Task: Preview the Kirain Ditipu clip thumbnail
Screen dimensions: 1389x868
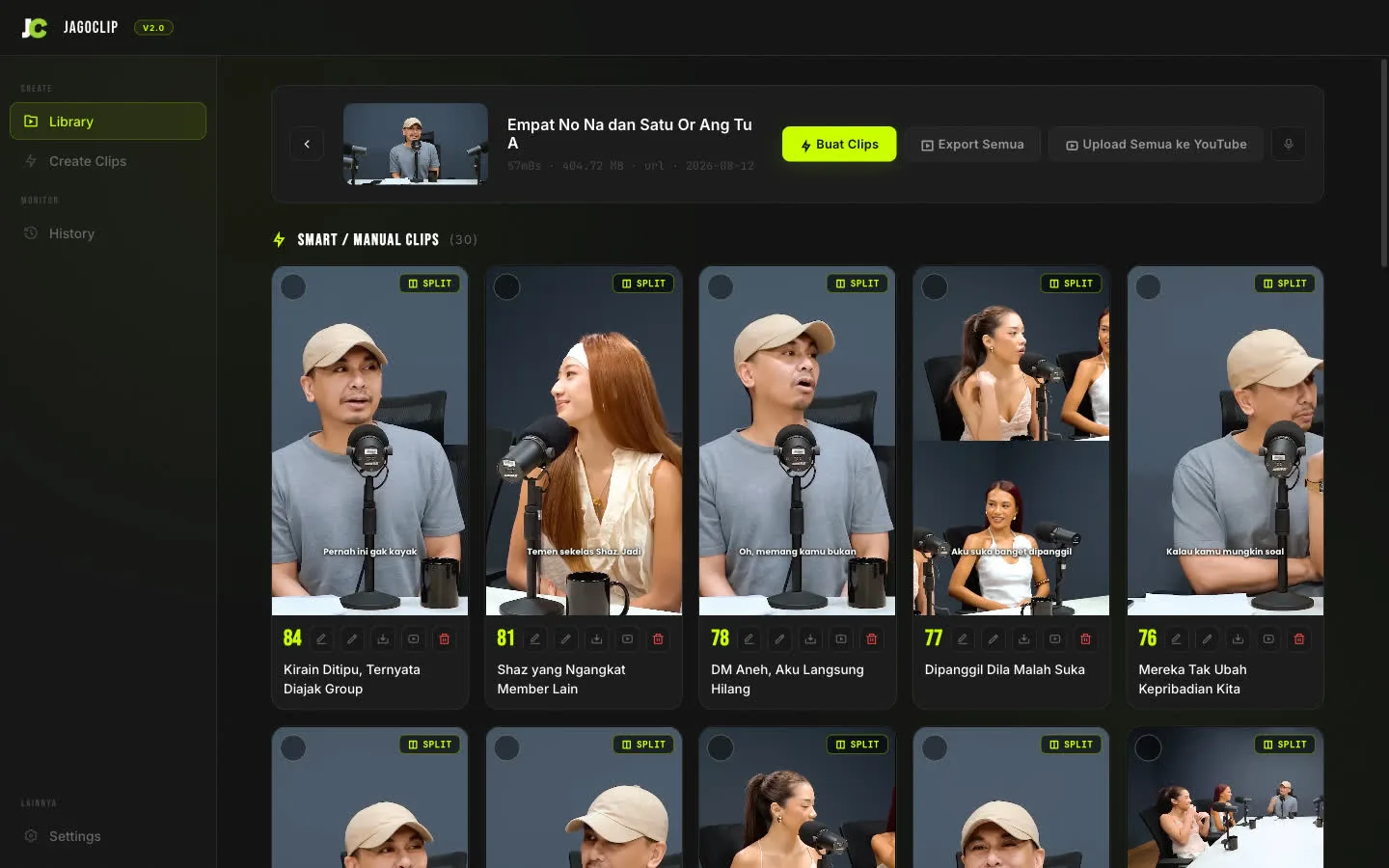Action: point(369,441)
